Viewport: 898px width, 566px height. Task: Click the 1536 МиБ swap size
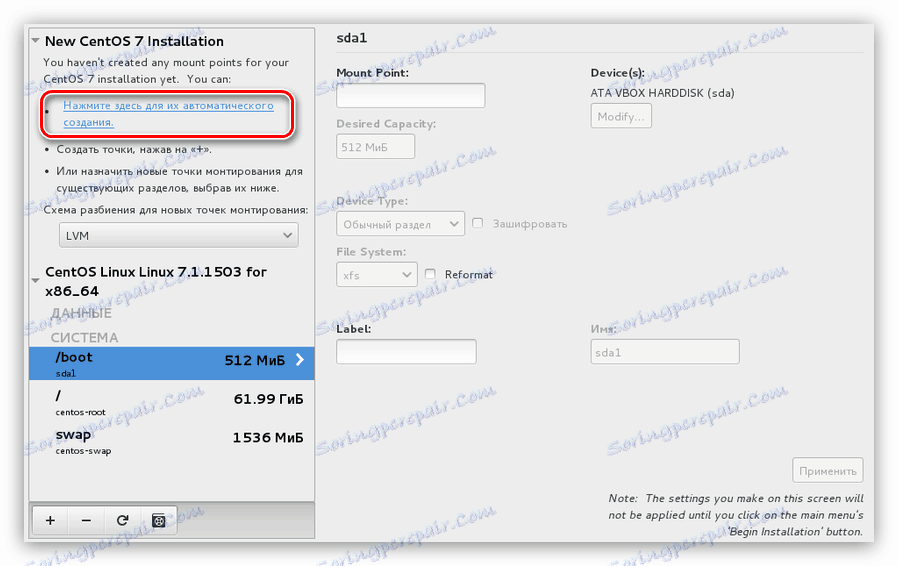coord(268,438)
